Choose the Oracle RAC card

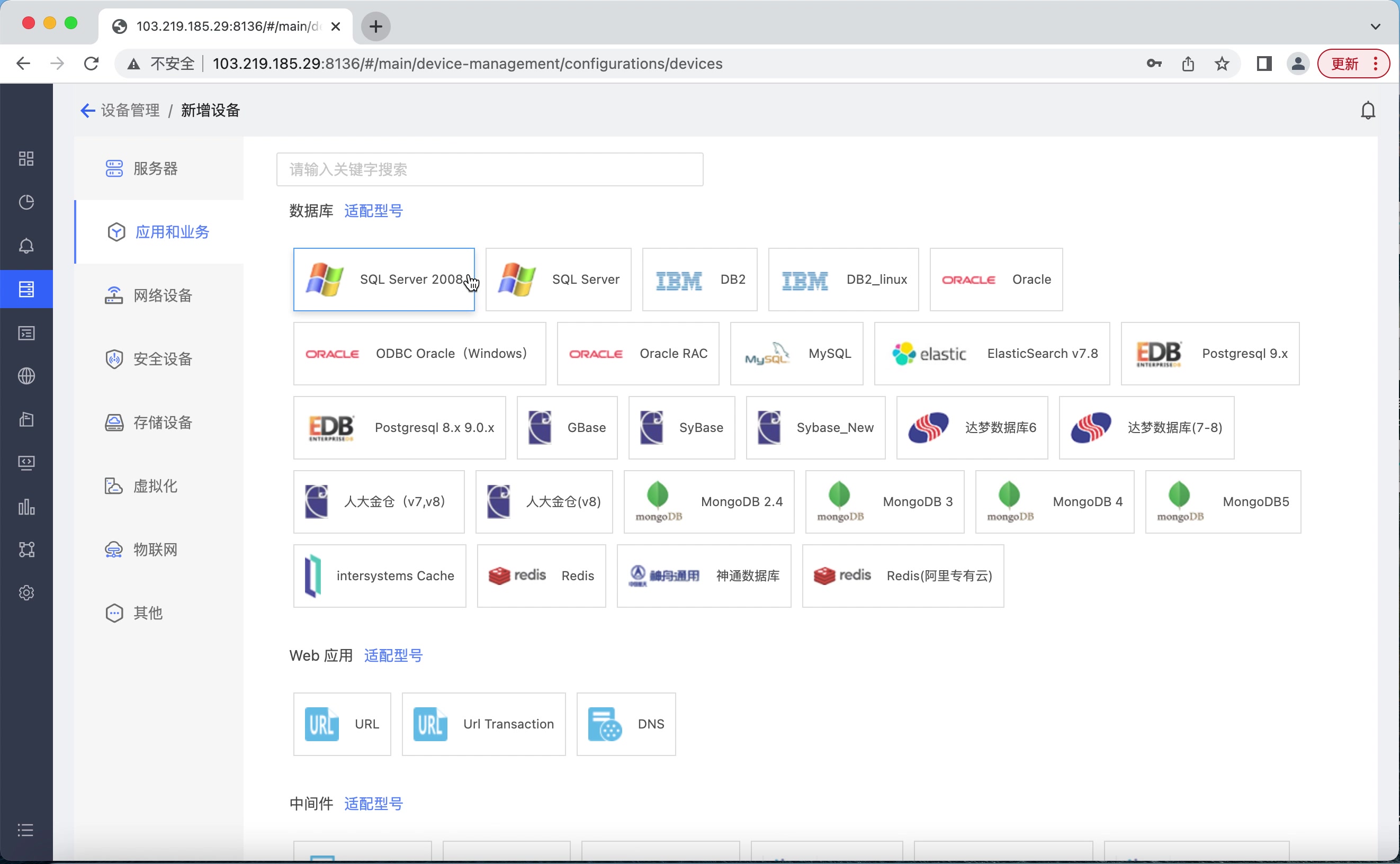click(x=638, y=354)
